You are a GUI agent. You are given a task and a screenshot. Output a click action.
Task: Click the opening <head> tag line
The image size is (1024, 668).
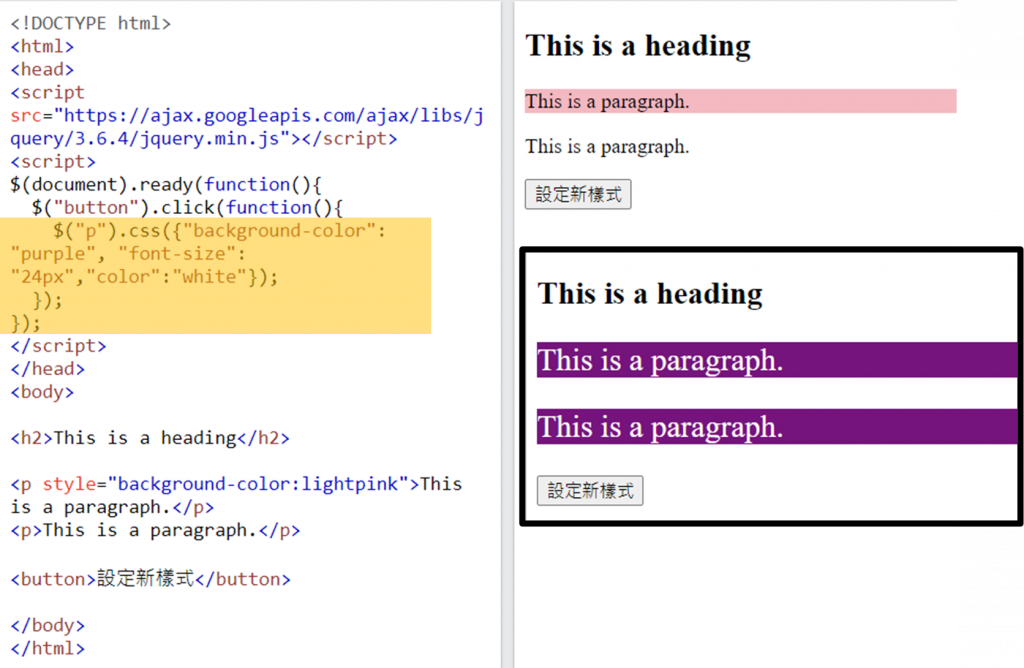[x=42, y=69]
